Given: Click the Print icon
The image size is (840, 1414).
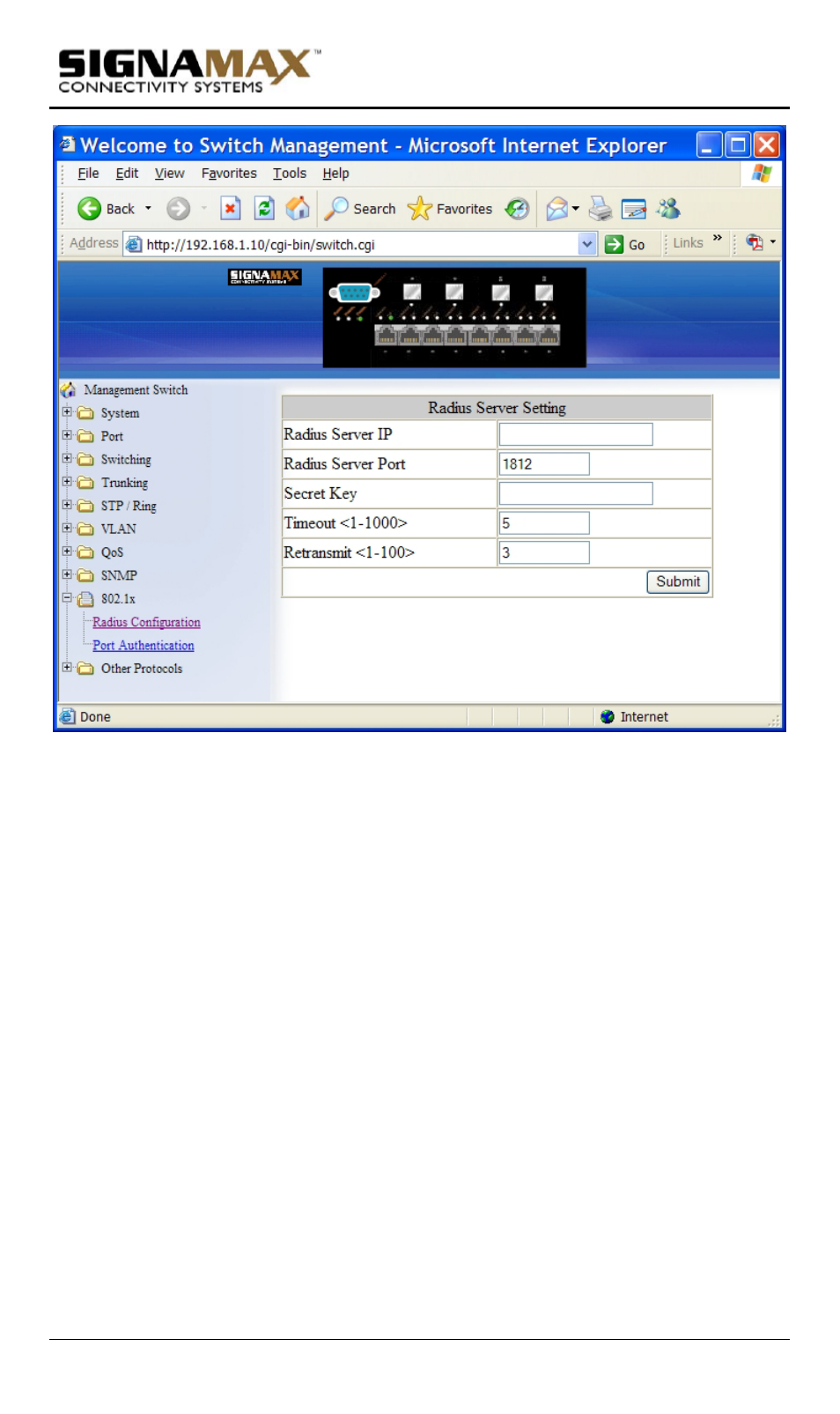Looking at the screenshot, I should (x=601, y=209).
